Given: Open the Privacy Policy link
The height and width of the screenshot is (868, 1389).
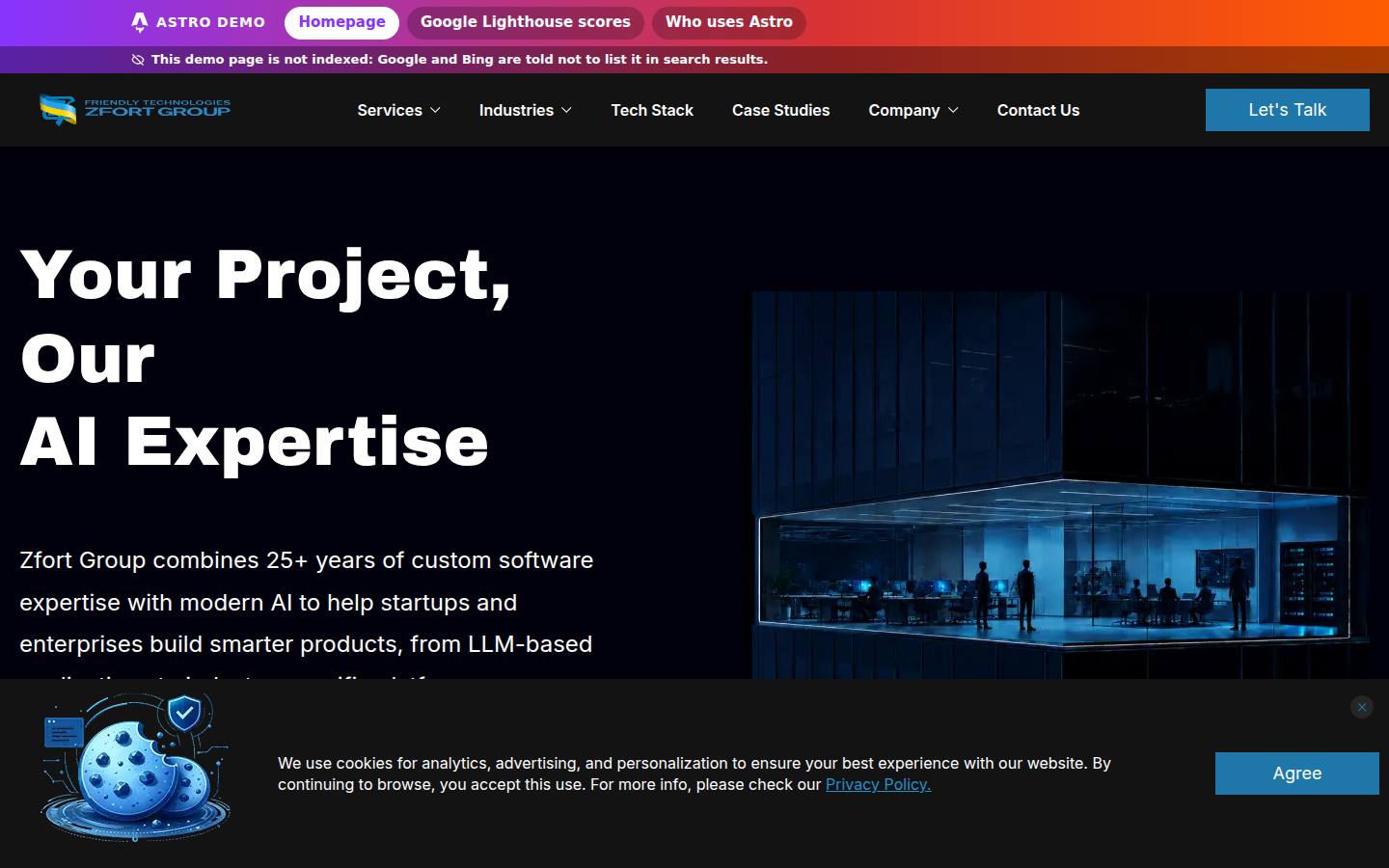Looking at the screenshot, I should coord(878,784).
